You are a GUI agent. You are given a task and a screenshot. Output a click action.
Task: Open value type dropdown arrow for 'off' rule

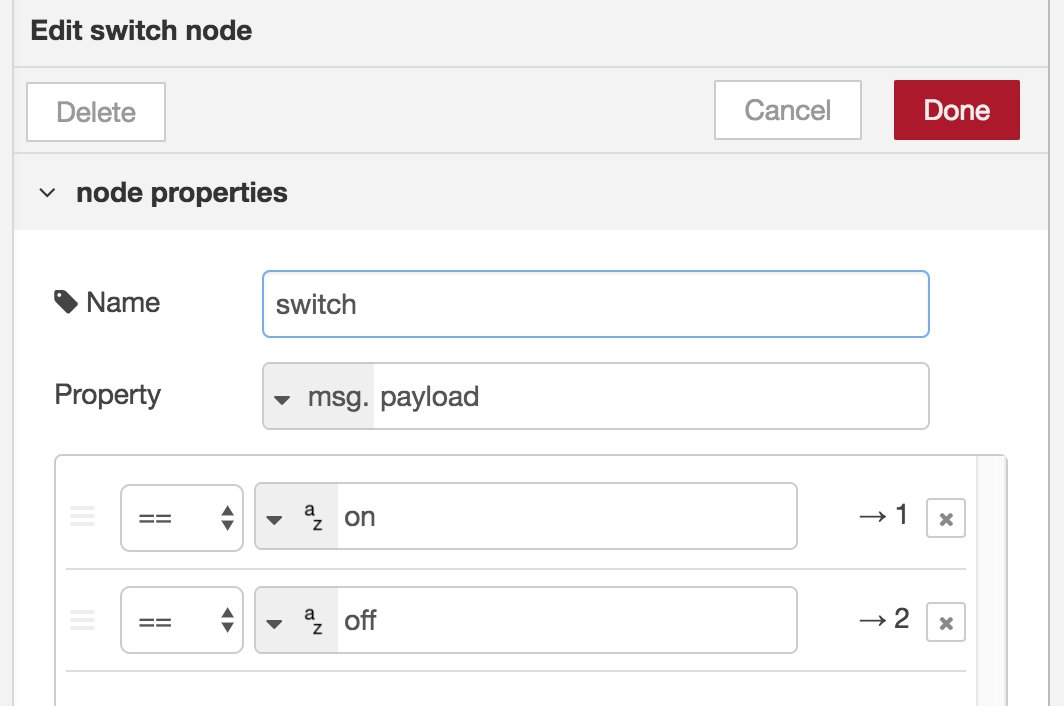(x=275, y=622)
